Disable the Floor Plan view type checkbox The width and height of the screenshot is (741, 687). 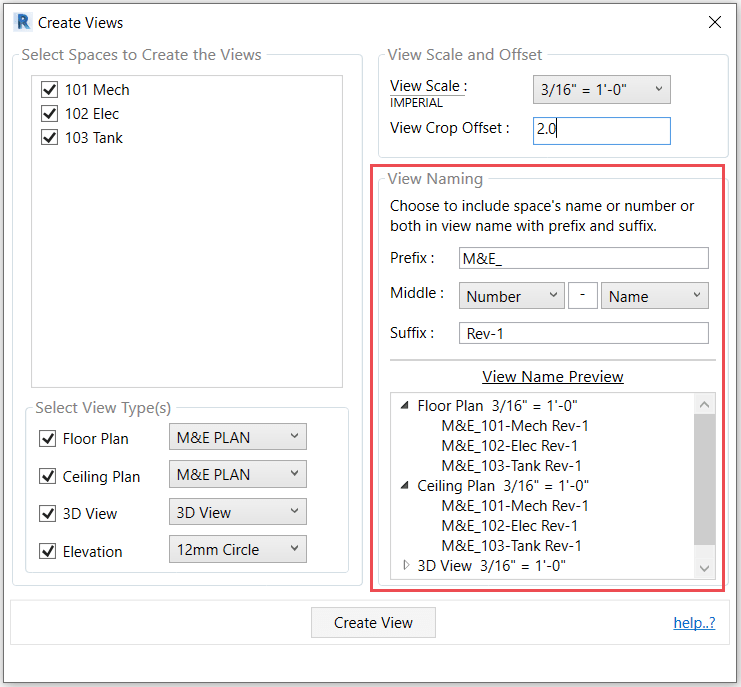pyautogui.click(x=47, y=438)
